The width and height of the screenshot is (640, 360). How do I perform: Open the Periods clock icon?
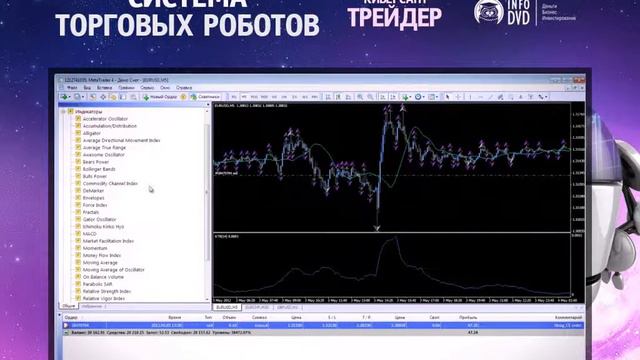(418, 97)
